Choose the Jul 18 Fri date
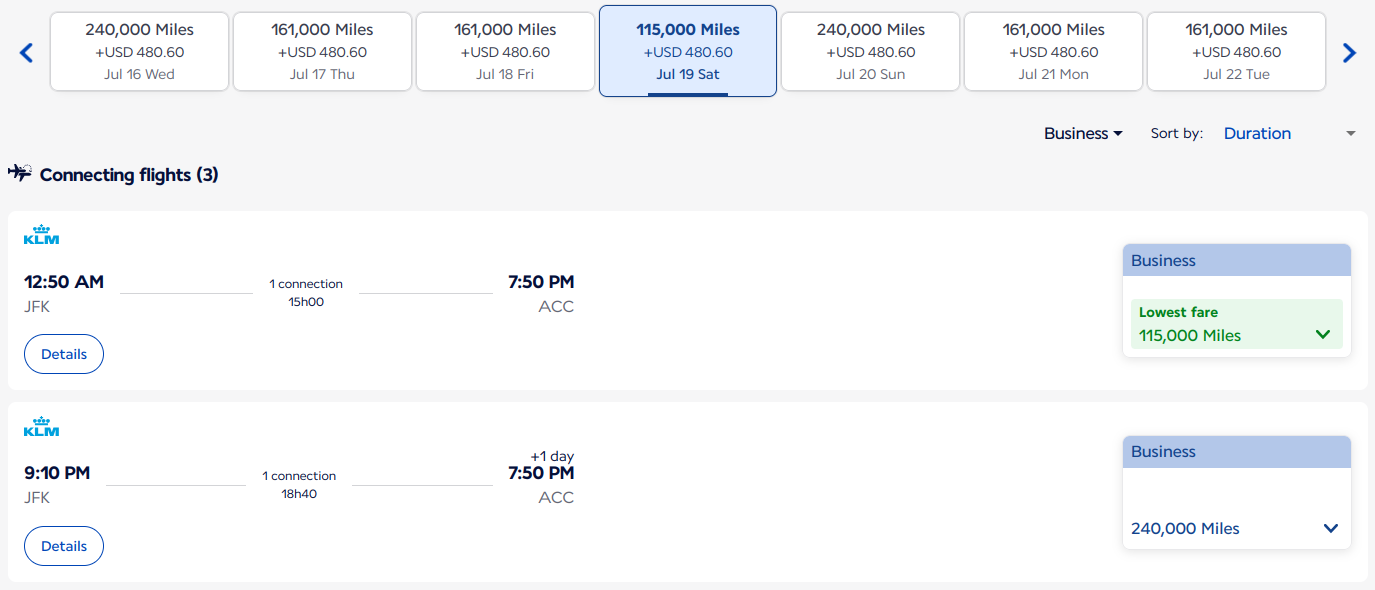This screenshot has width=1375, height=590. click(505, 52)
